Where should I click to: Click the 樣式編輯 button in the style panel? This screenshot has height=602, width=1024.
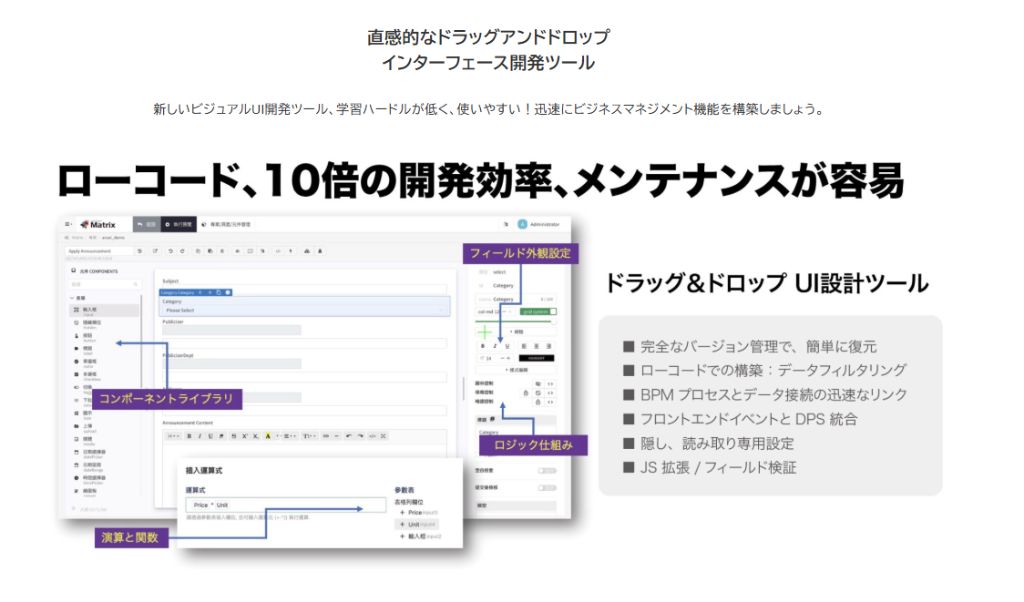pos(536,358)
